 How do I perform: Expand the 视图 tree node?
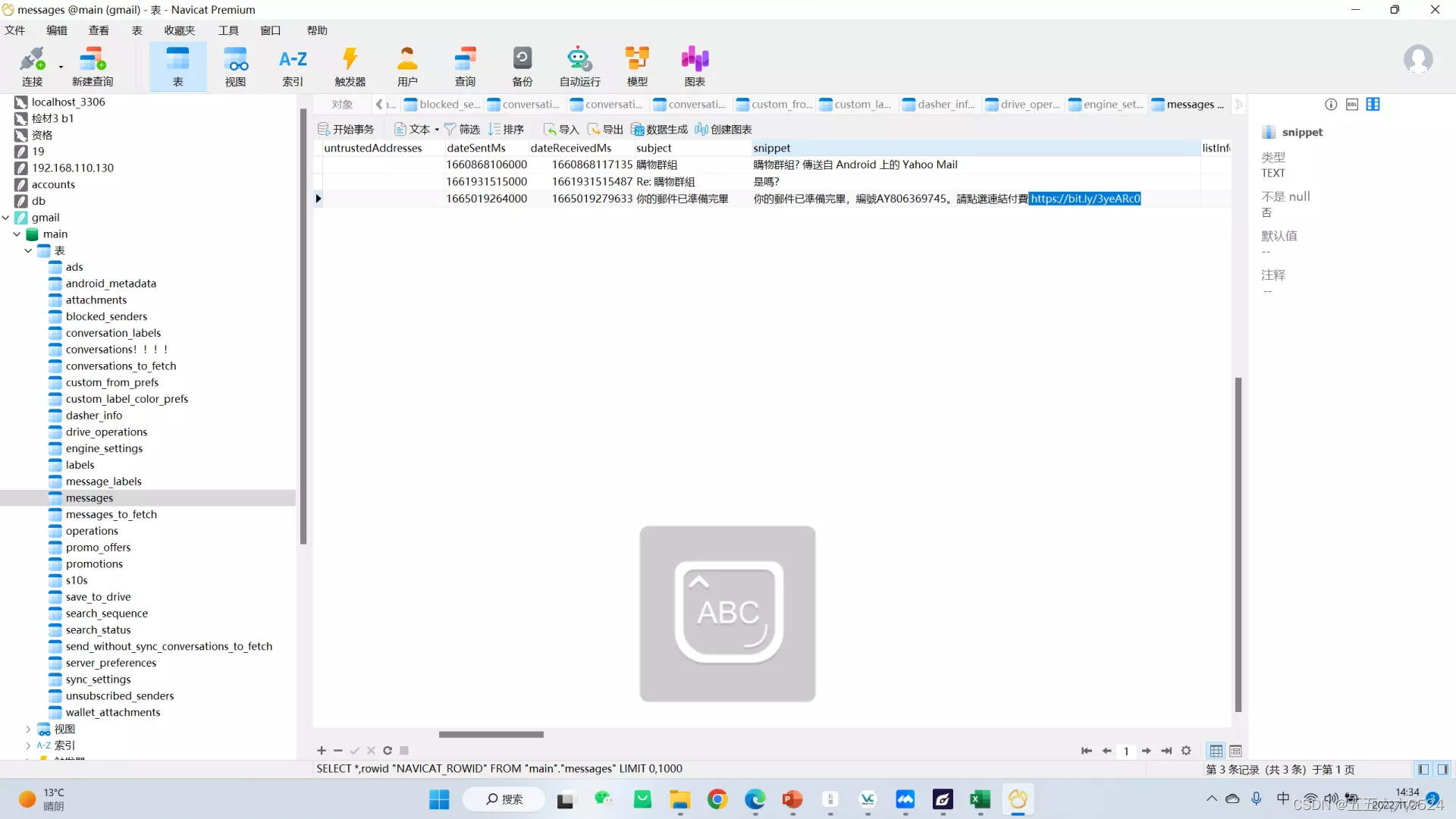(28, 730)
